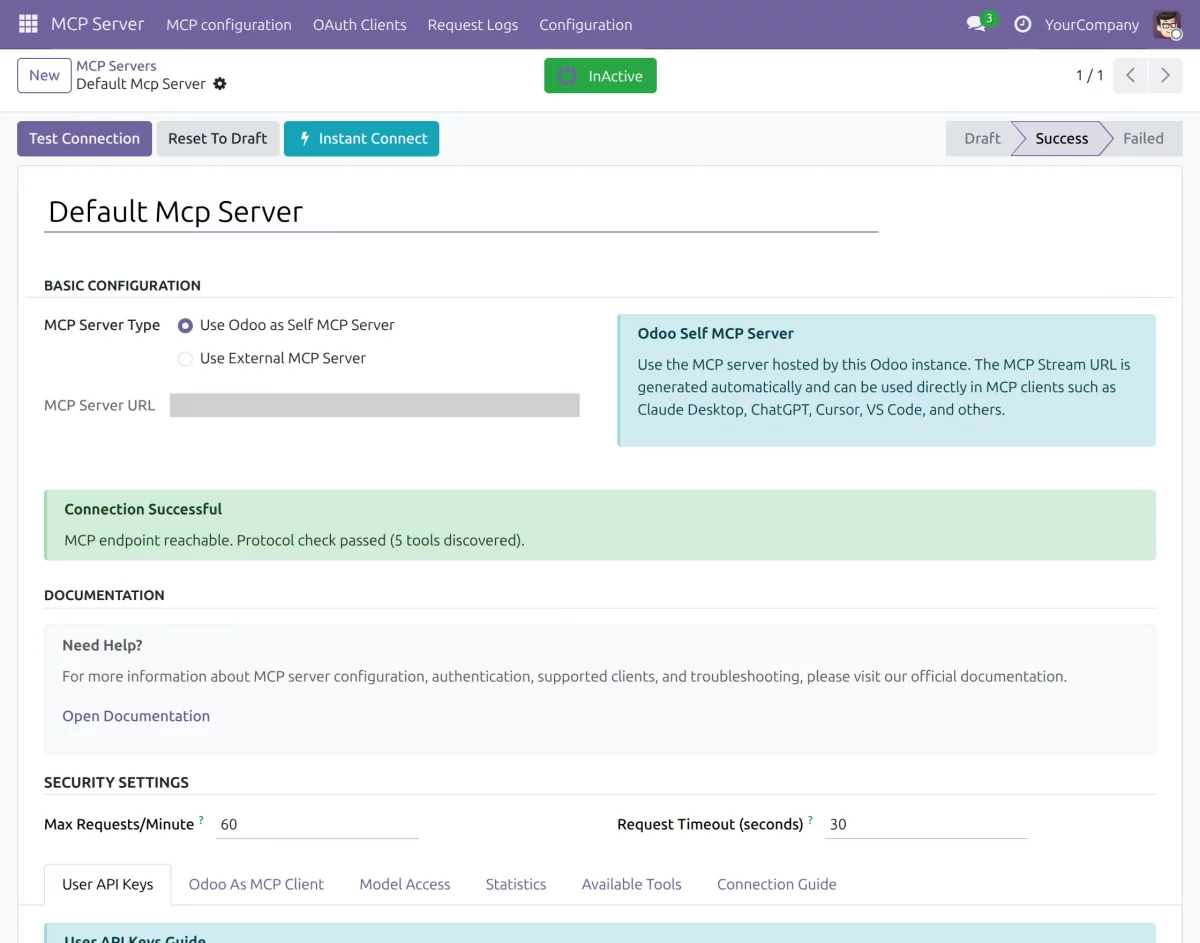Click Request Timeout help question mark
Screen dimensions: 1200x943
[x=810, y=820]
